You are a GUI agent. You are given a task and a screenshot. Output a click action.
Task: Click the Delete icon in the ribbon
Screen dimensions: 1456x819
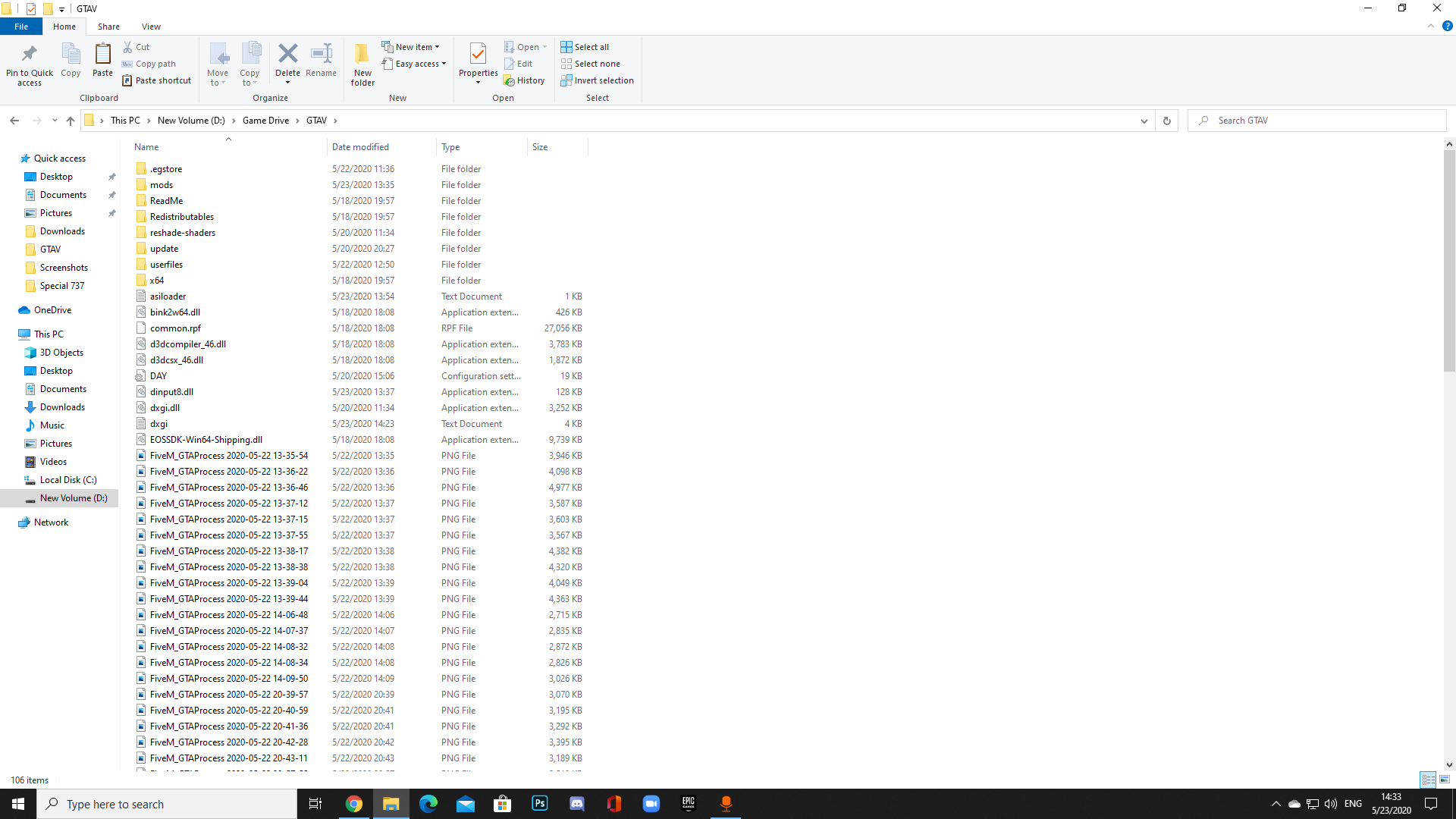pos(287,55)
